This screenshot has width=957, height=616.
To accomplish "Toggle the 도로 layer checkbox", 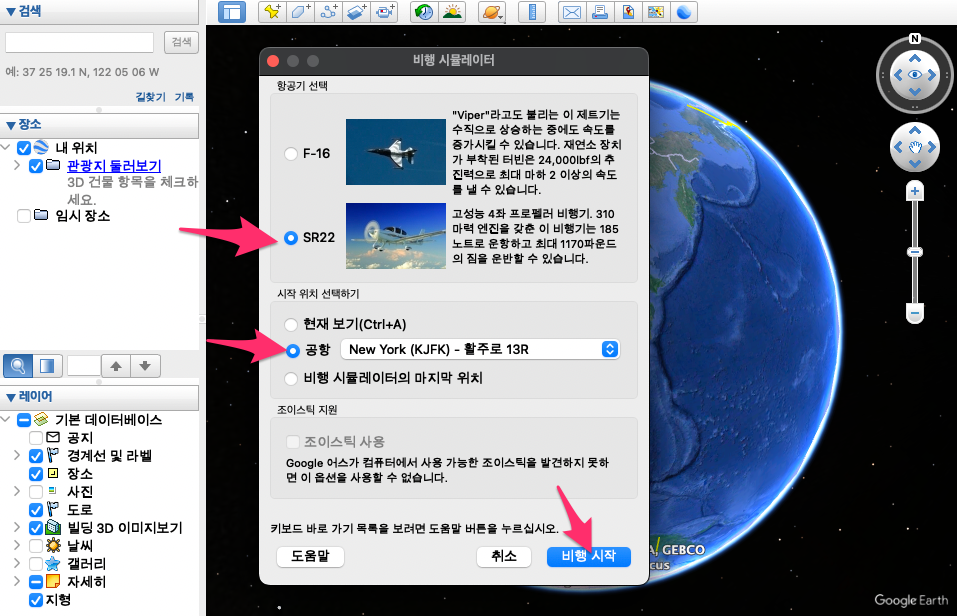I will click(36, 510).
